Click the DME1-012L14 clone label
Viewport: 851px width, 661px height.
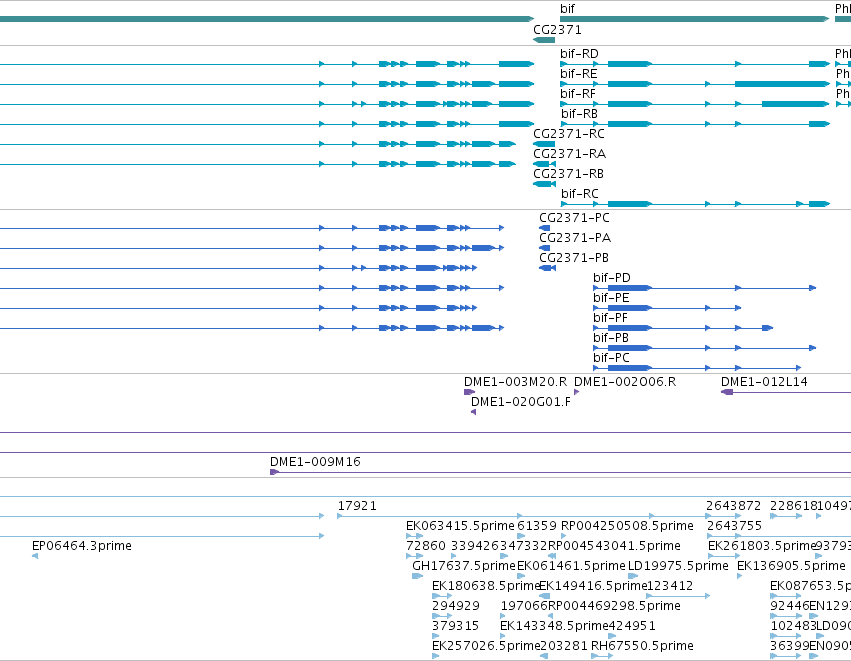(764, 382)
